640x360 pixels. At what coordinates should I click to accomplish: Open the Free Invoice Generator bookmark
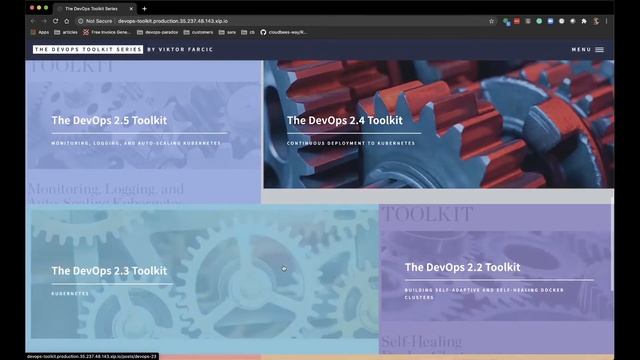click(107, 32)
